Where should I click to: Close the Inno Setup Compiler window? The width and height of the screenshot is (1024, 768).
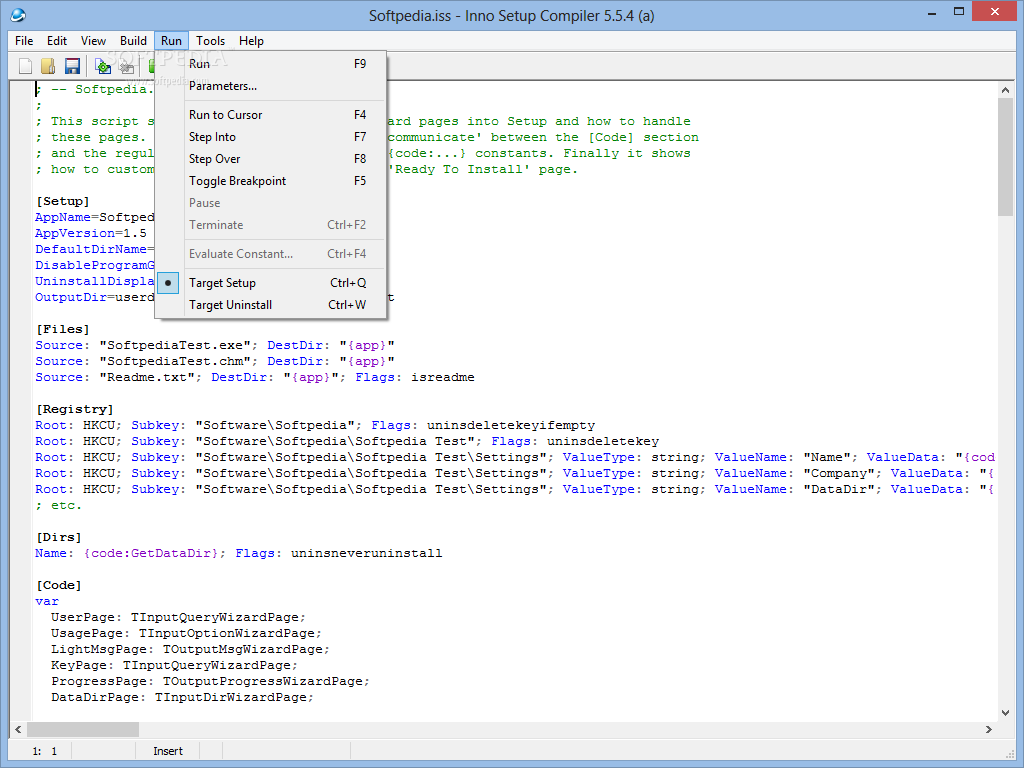995,12
